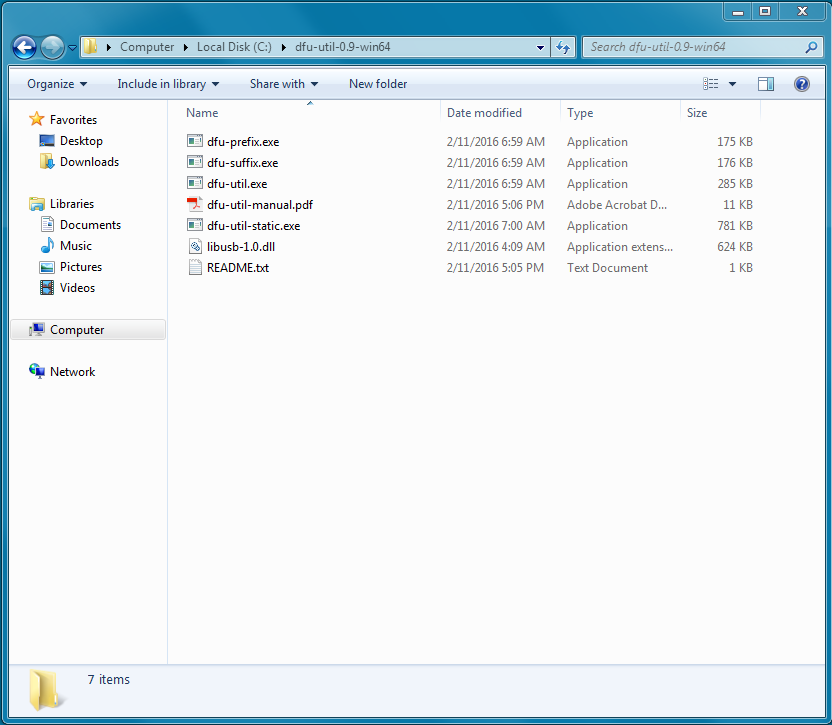Select the dfu-util-static.exe file

(x=253, y=226)
